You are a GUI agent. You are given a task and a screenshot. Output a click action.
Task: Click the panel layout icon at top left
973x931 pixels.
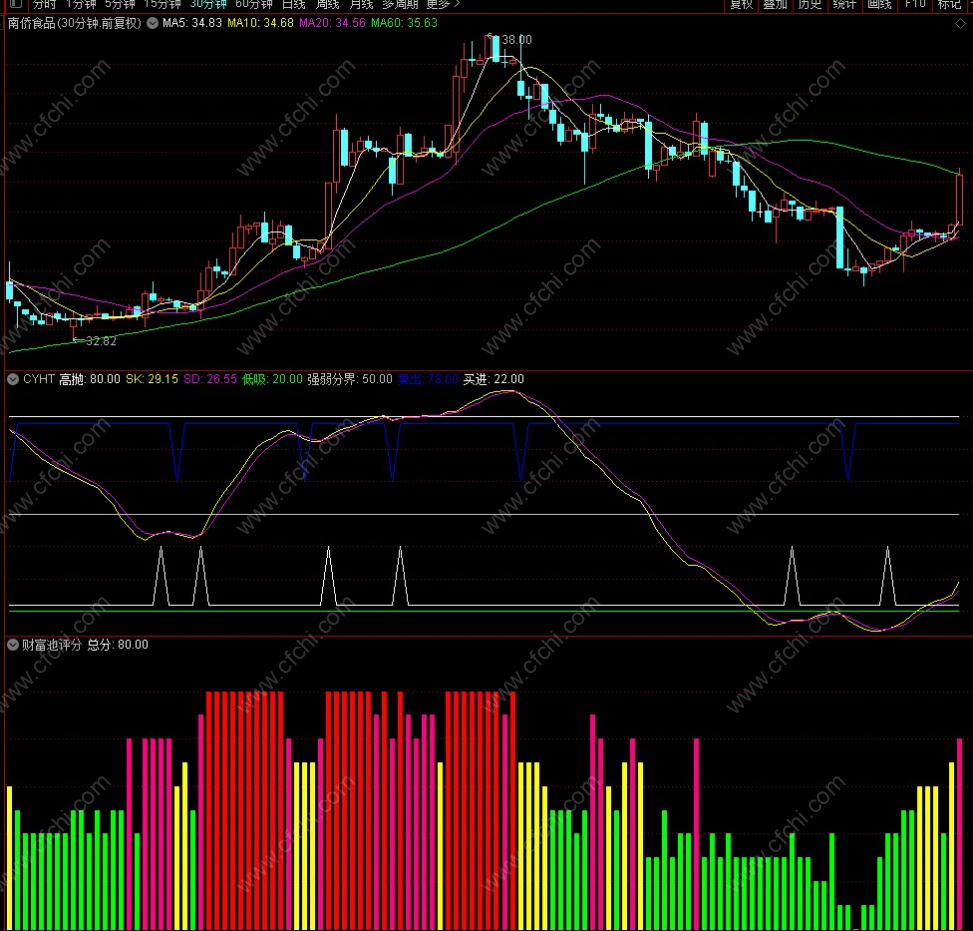pyautogui.click(x=16, y=4)
